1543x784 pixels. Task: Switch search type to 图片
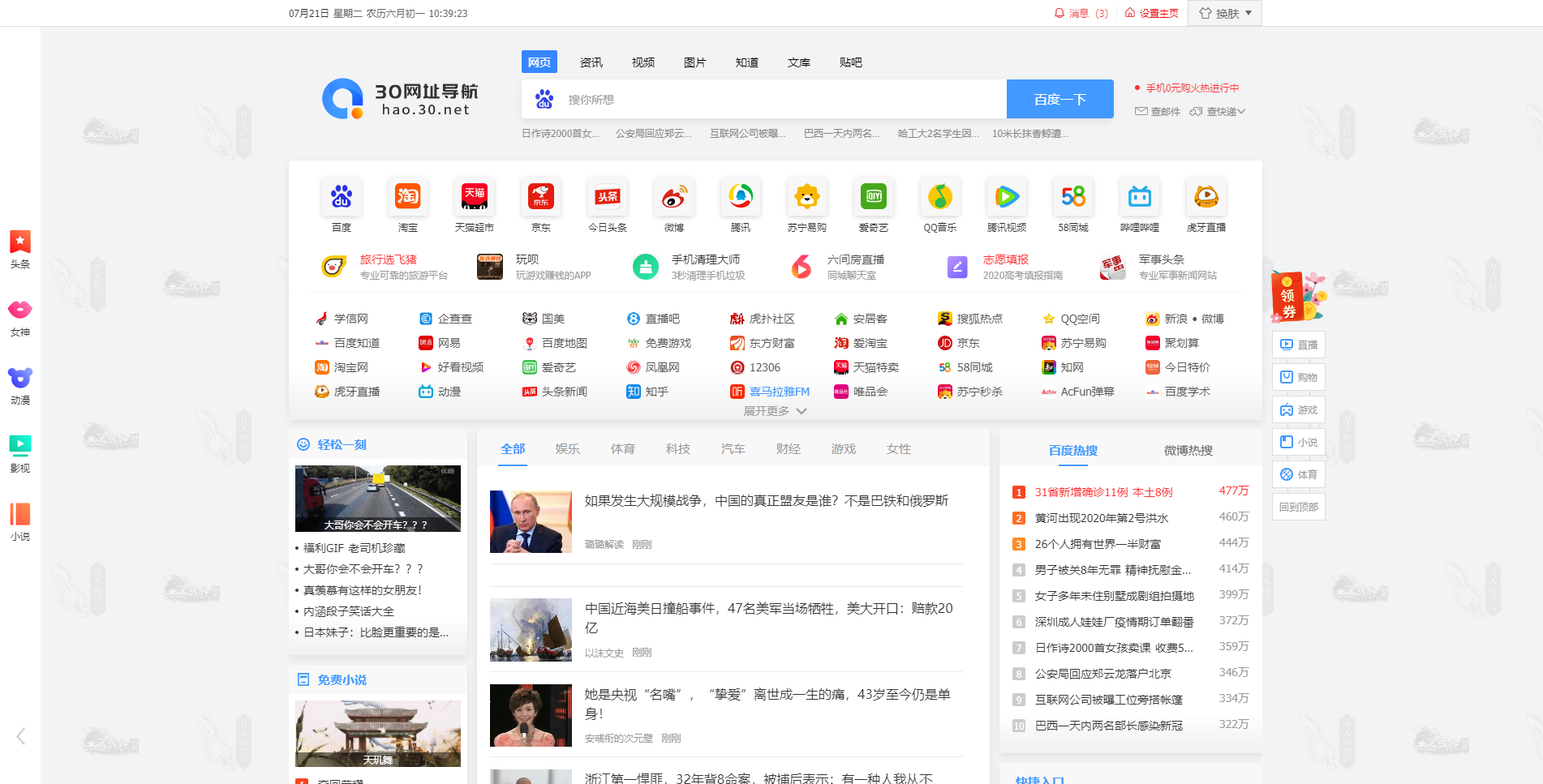point(695,62)
